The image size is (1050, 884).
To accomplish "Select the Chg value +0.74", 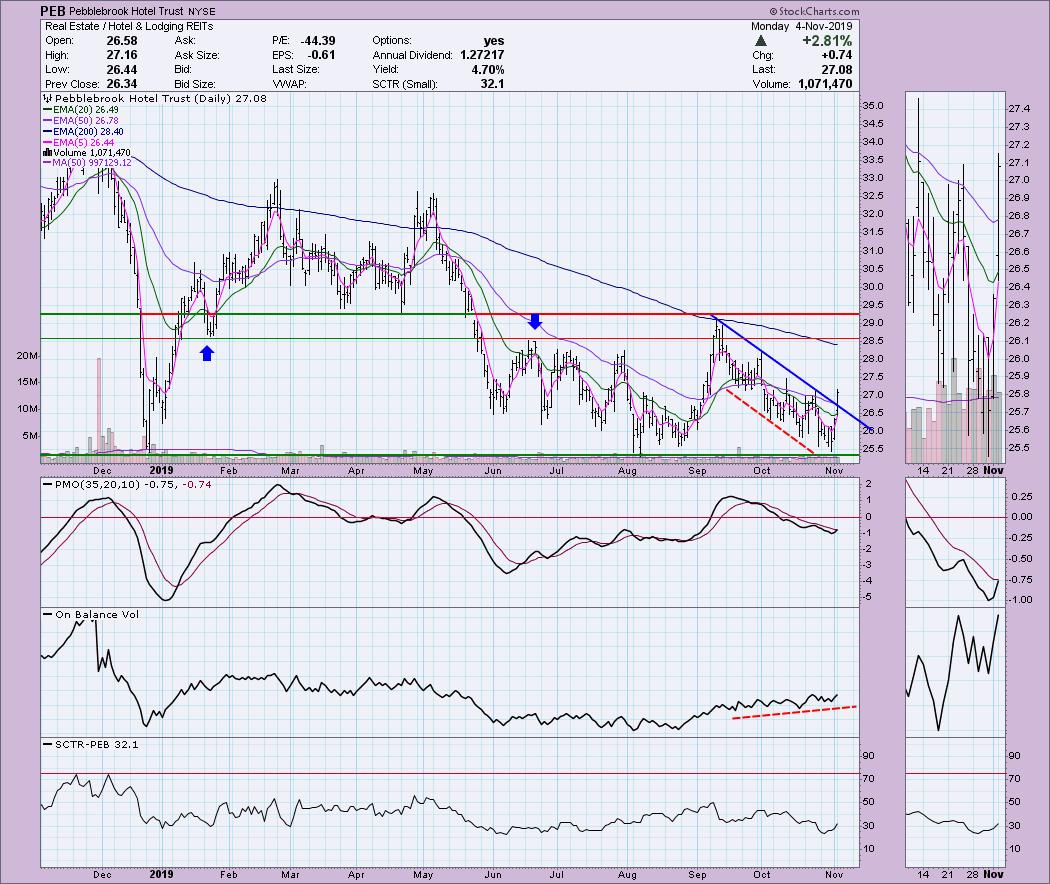I will (836, 55).
